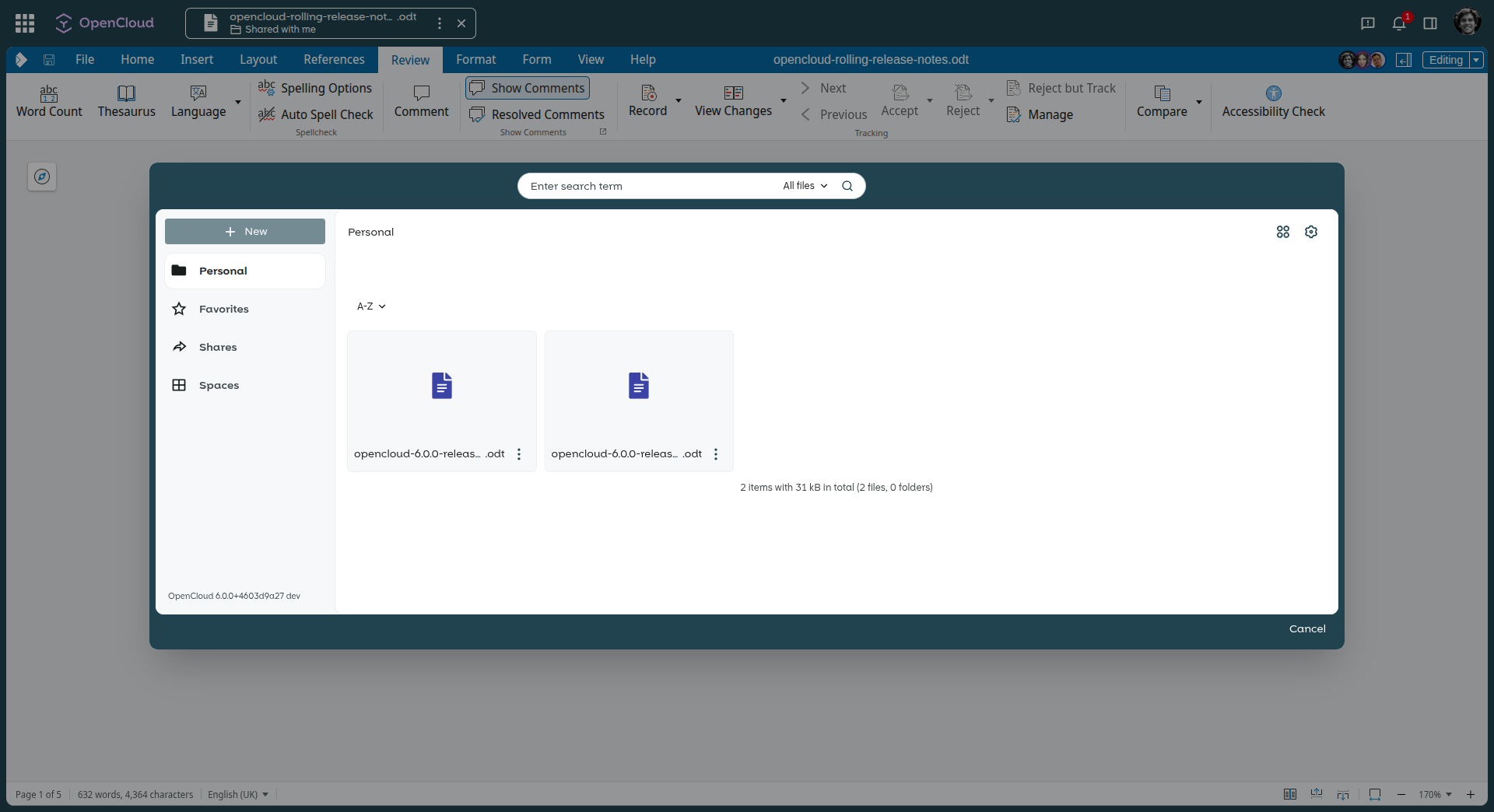Toggle Resolved Comments visibility
The height and width of the screenshot is (812, 1494).
click(x=537, y=114)
